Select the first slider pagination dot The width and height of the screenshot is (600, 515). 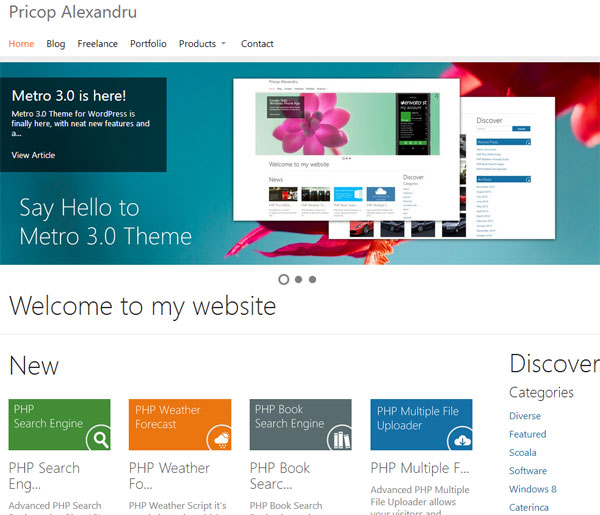pyautogui.click(x=284, y=280)
